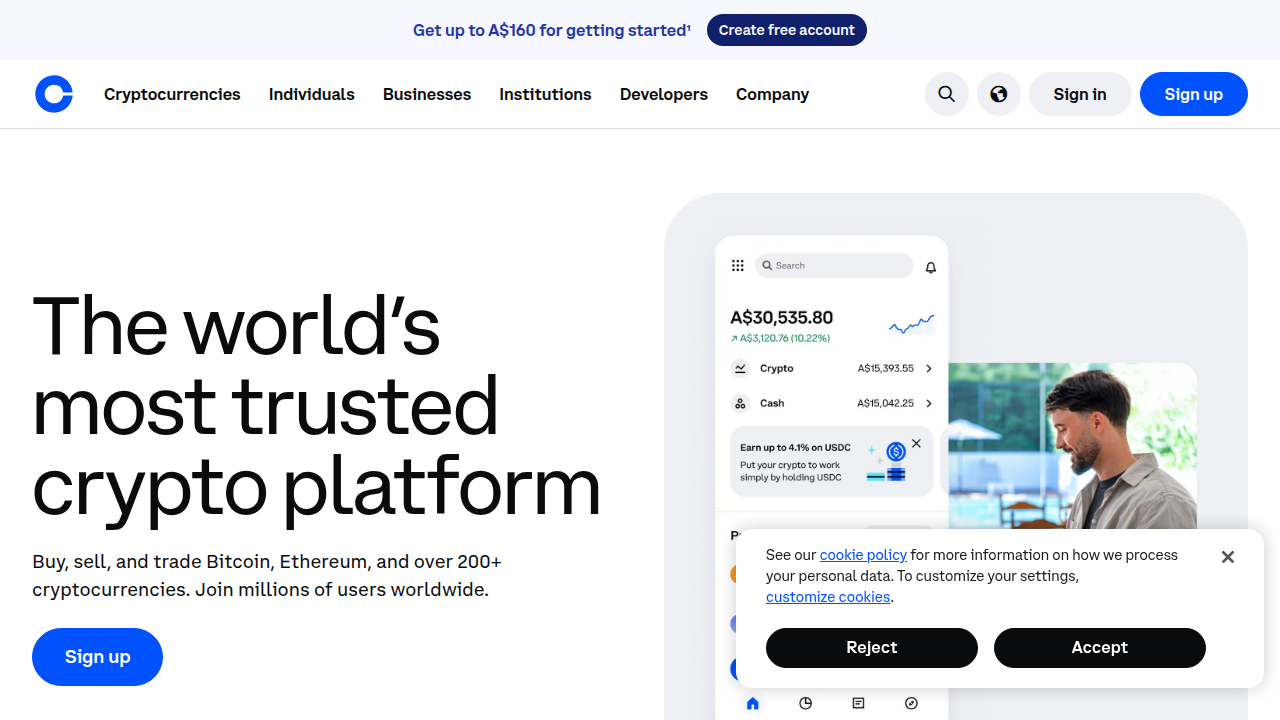This screenshot has height=720, width=1280.
Task: Click the compass Explore icon
Action: [911, 703]
